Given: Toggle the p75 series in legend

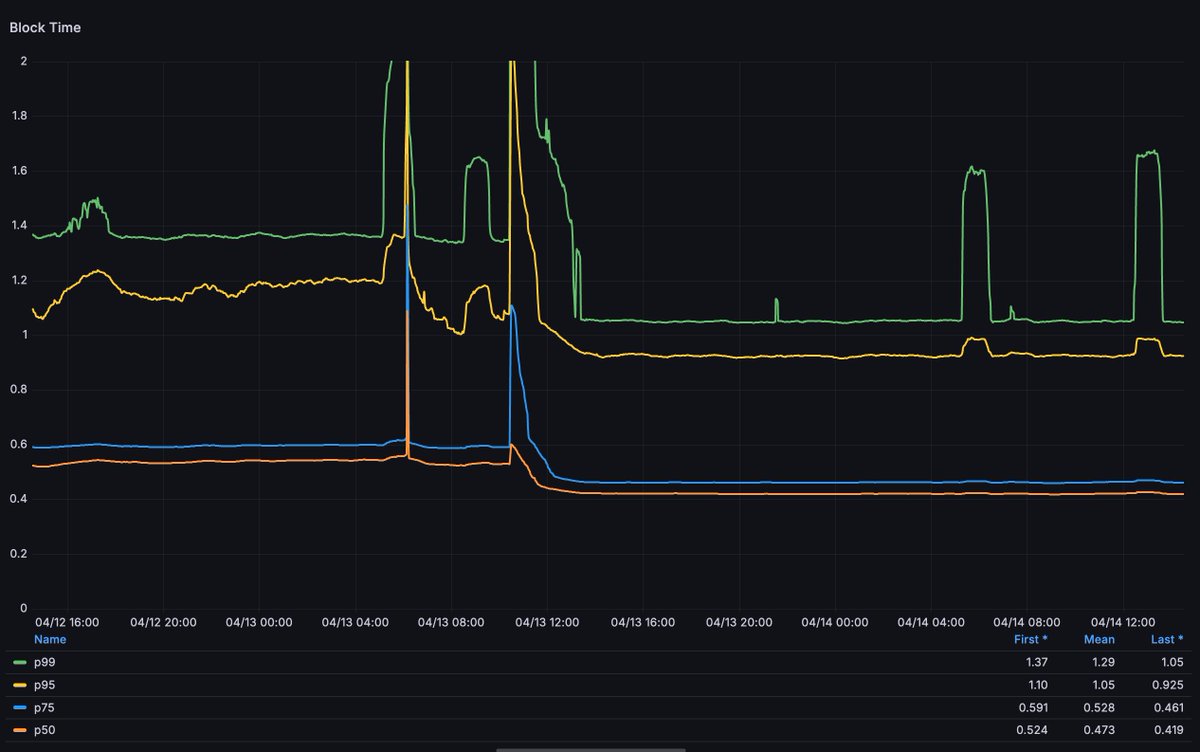Looking at the screenshot, I should [45, 709].
